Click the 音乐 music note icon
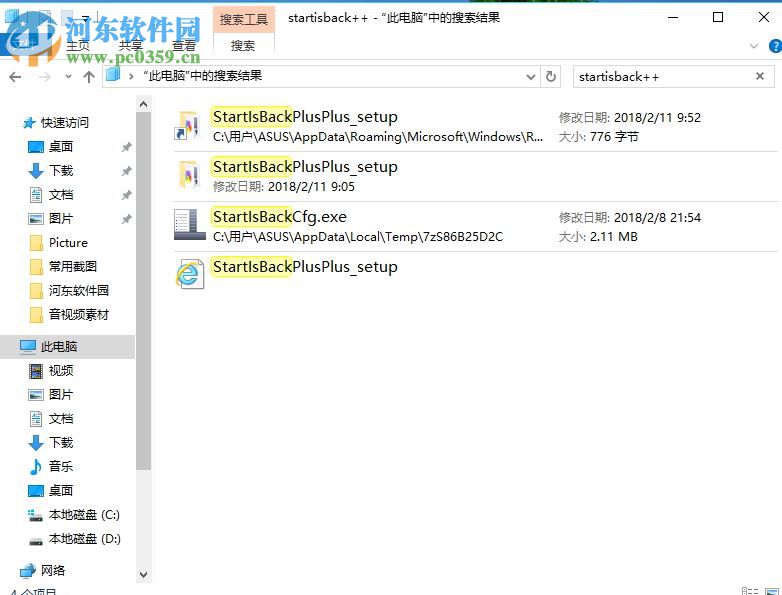Viewport: 782px width, 595px height. pos(36,467)
